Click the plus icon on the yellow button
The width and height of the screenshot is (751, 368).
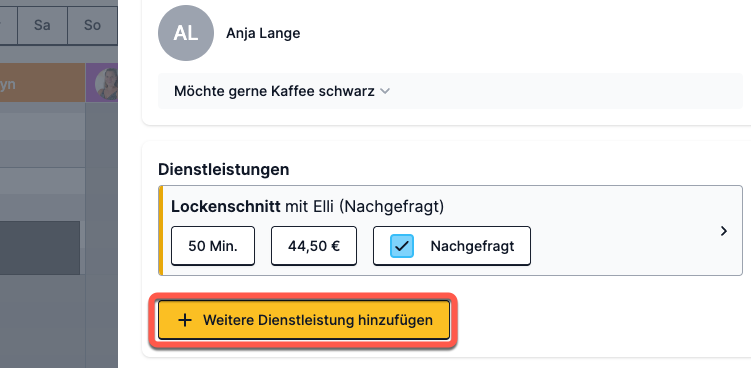[184, 320]
